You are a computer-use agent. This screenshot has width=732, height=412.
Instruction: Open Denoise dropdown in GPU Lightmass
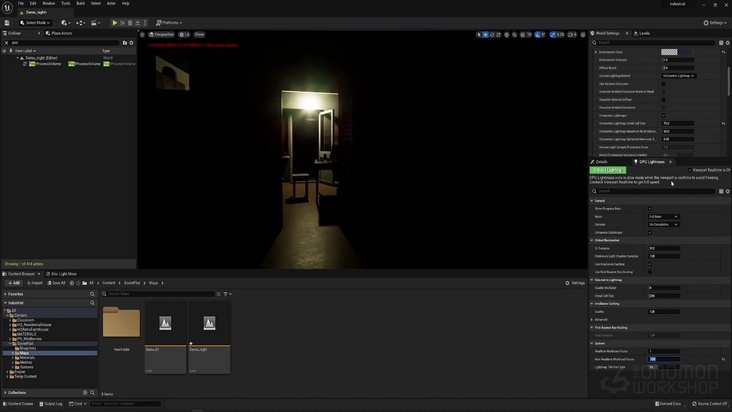pos(663,224)
